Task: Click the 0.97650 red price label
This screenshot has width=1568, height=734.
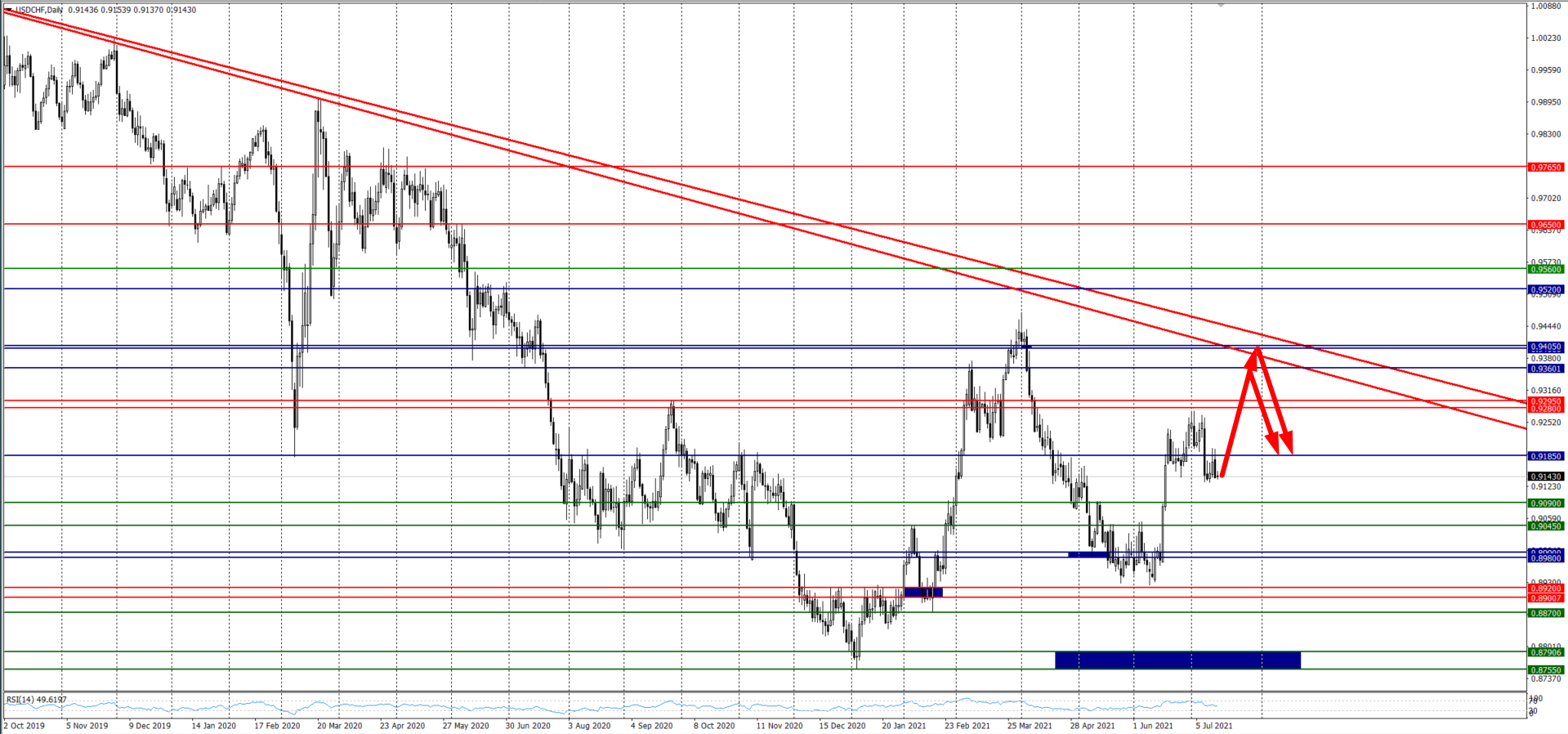Action: click(1545, 167)
